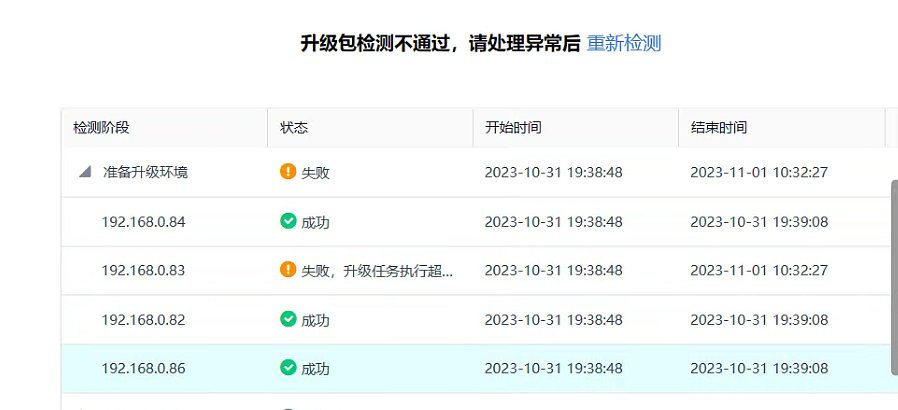Click orange warning icon beside 失败
This screenshot has width=898, height=410.
point(288,171)
